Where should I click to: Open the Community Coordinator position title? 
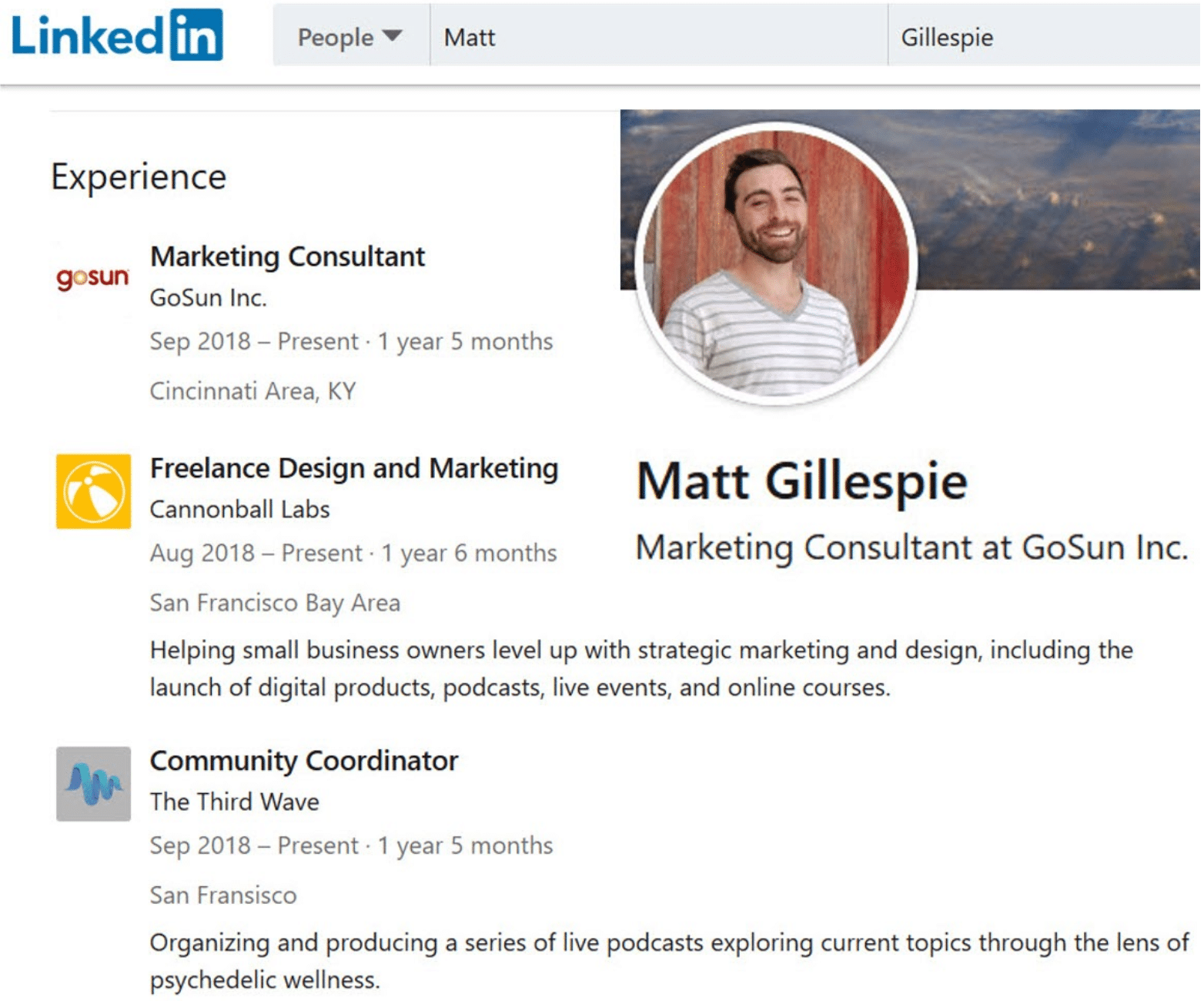[x=304, y=761]
